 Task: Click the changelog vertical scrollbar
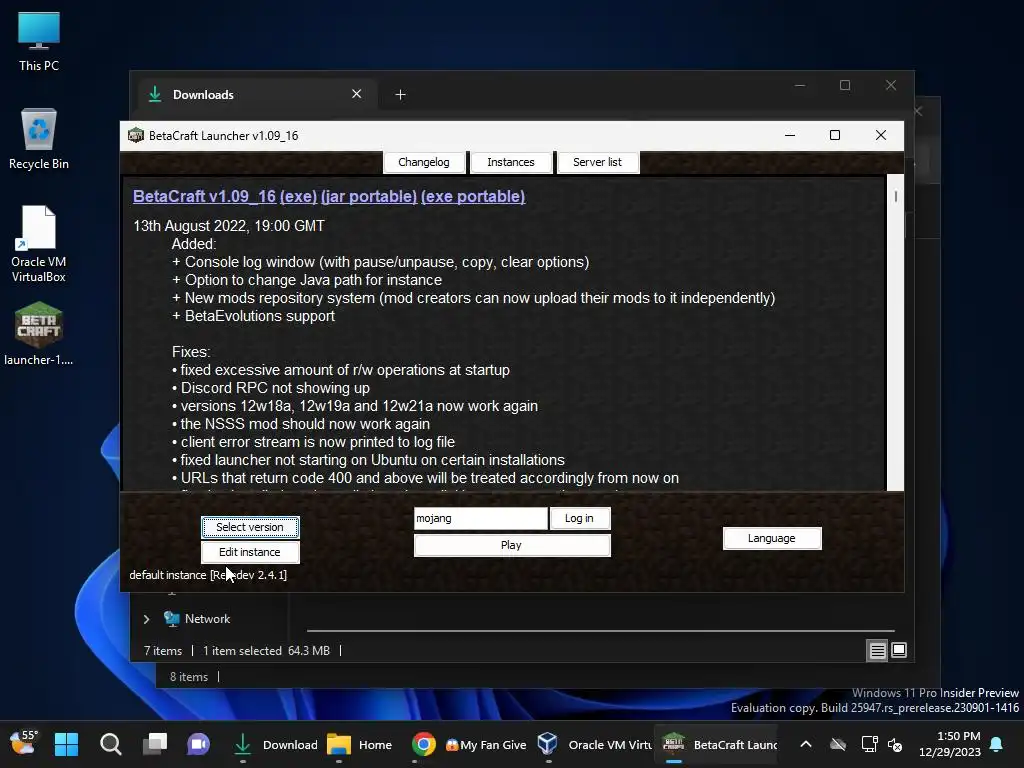pos(895,332)
